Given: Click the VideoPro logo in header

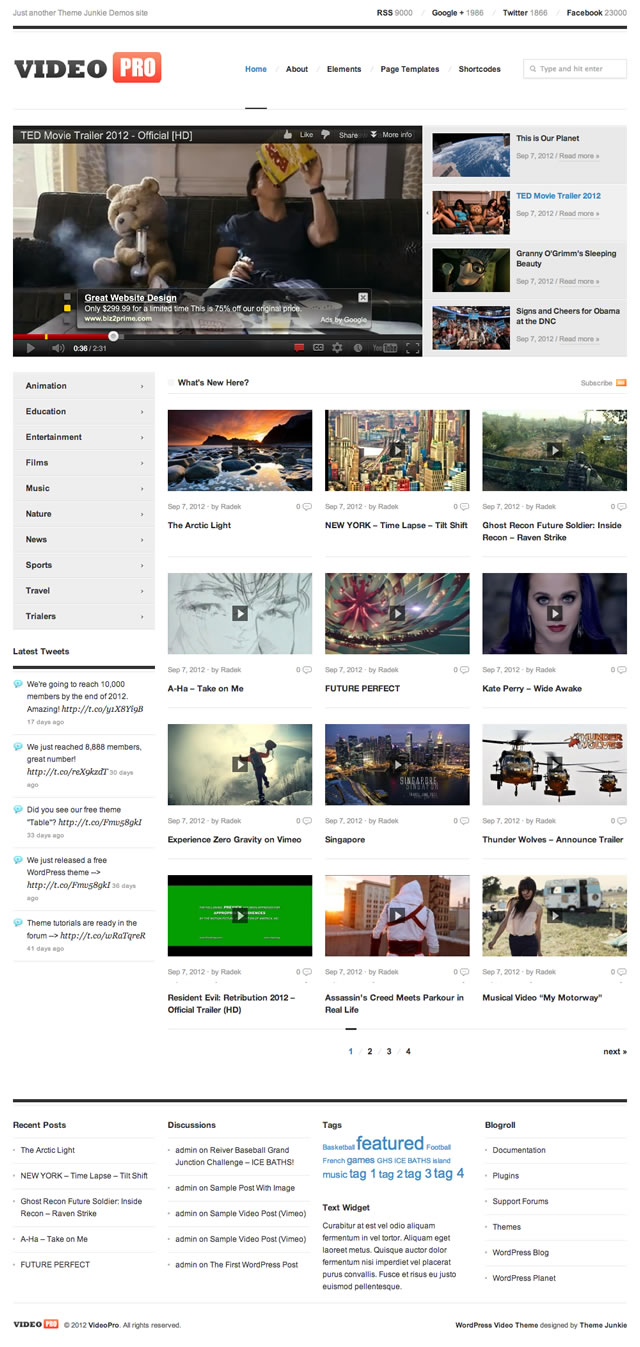Looking at the screenshot, I should tap(87, 68).
